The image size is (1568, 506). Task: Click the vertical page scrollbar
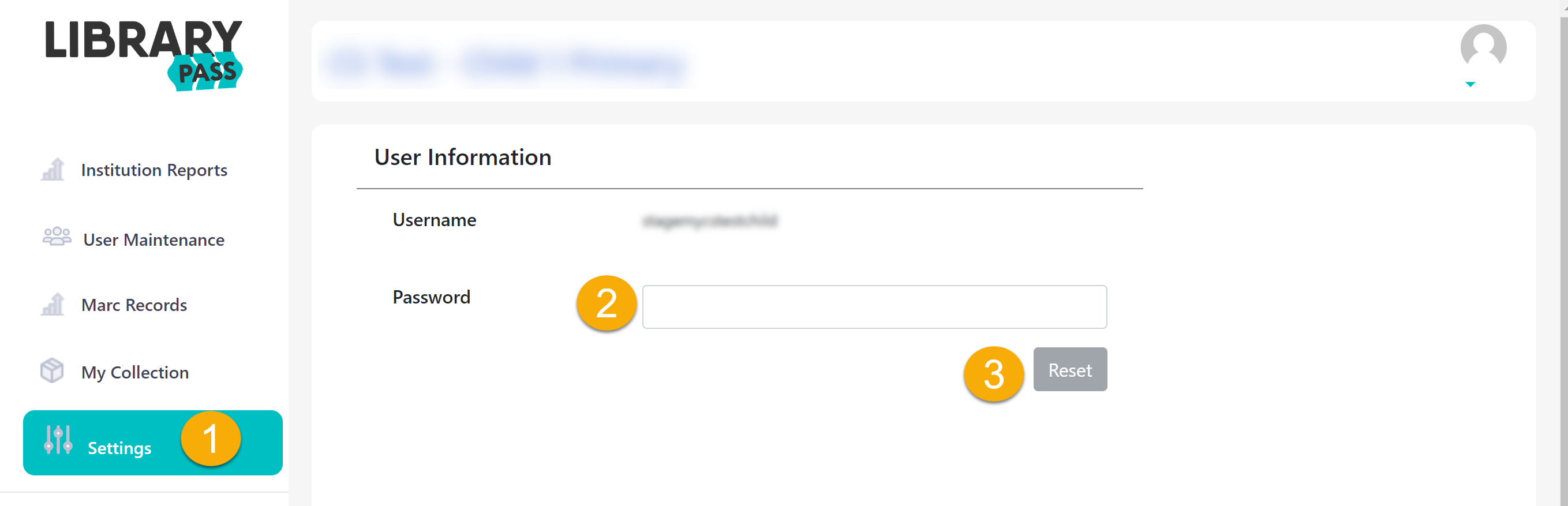point(1563,243)
